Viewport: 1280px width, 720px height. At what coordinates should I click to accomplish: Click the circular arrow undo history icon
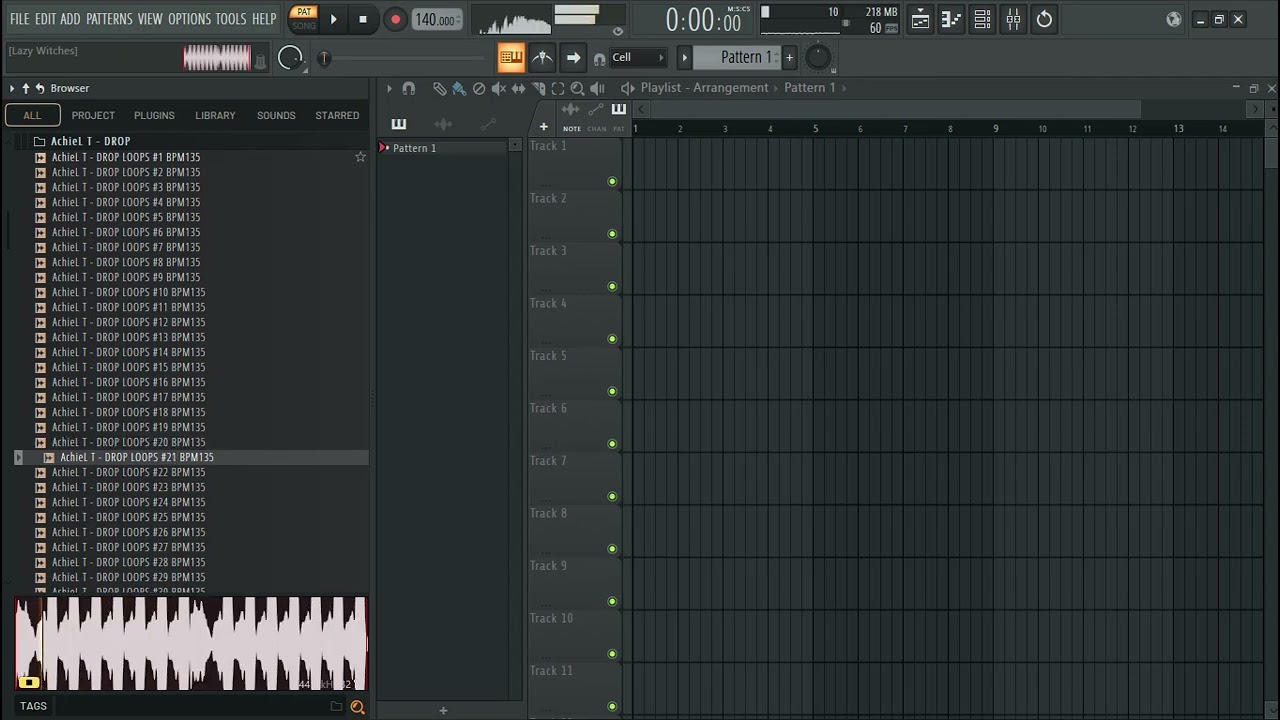click(x=1044, y=19)
